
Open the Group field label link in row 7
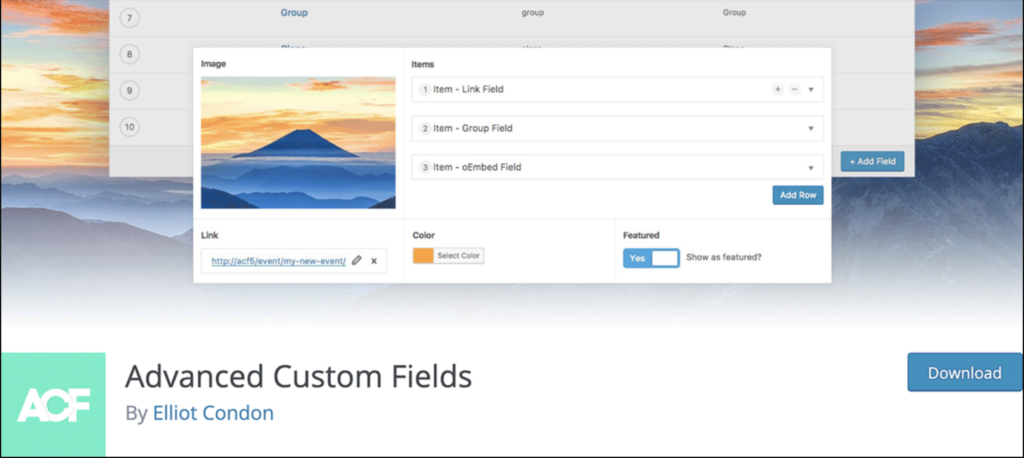[x=294, y=13]
